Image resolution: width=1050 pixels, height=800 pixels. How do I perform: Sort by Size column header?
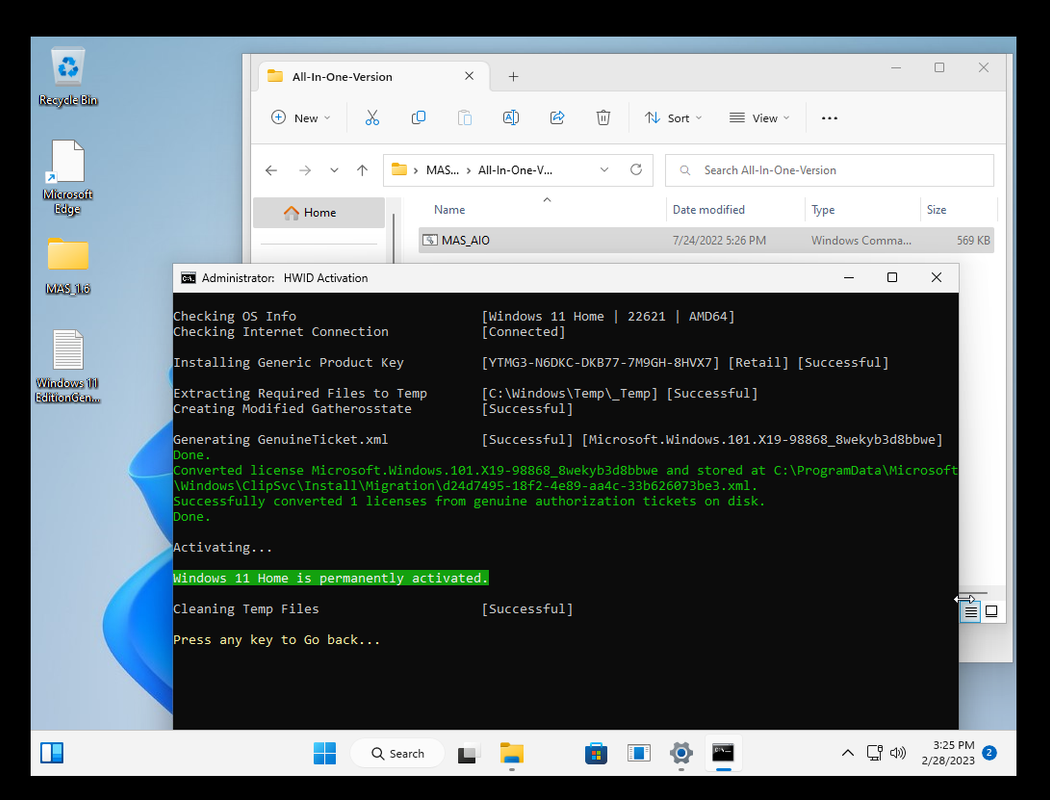point(936,210)
